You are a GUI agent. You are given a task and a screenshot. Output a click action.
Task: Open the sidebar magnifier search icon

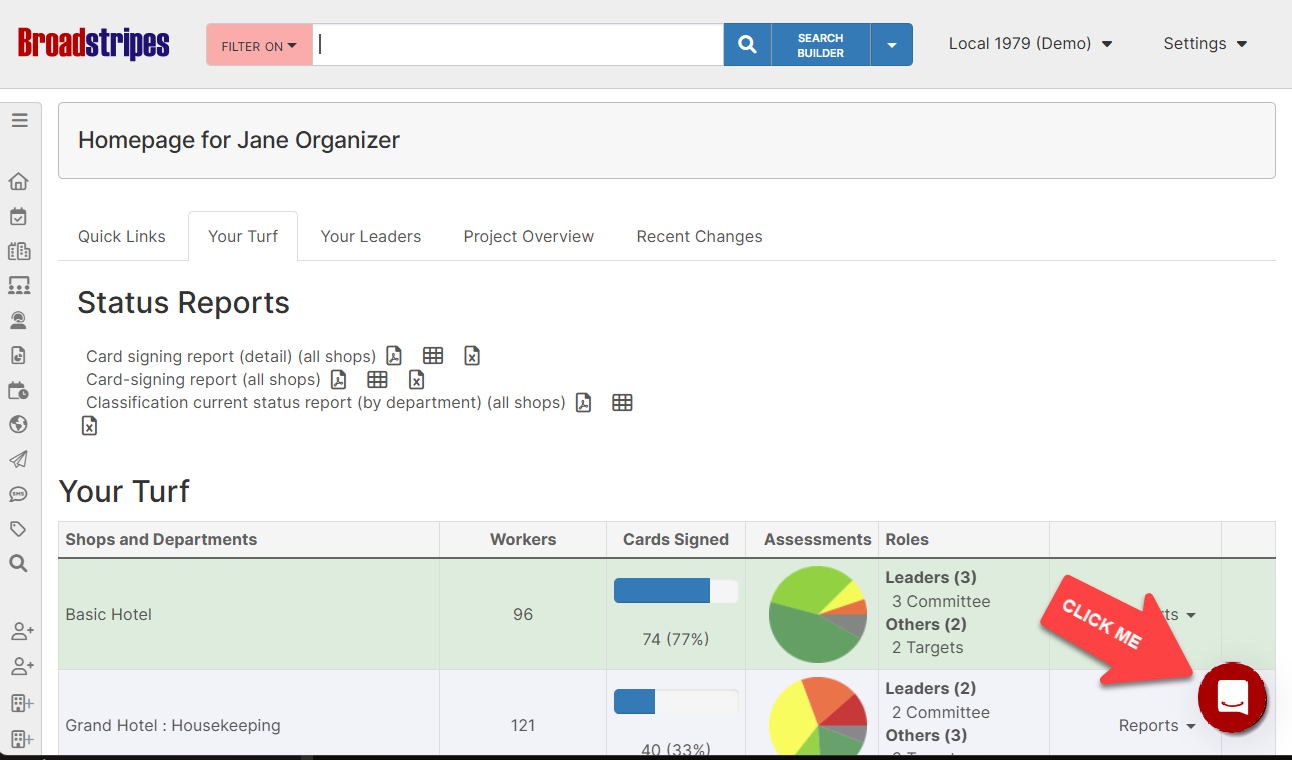[18, 564]
